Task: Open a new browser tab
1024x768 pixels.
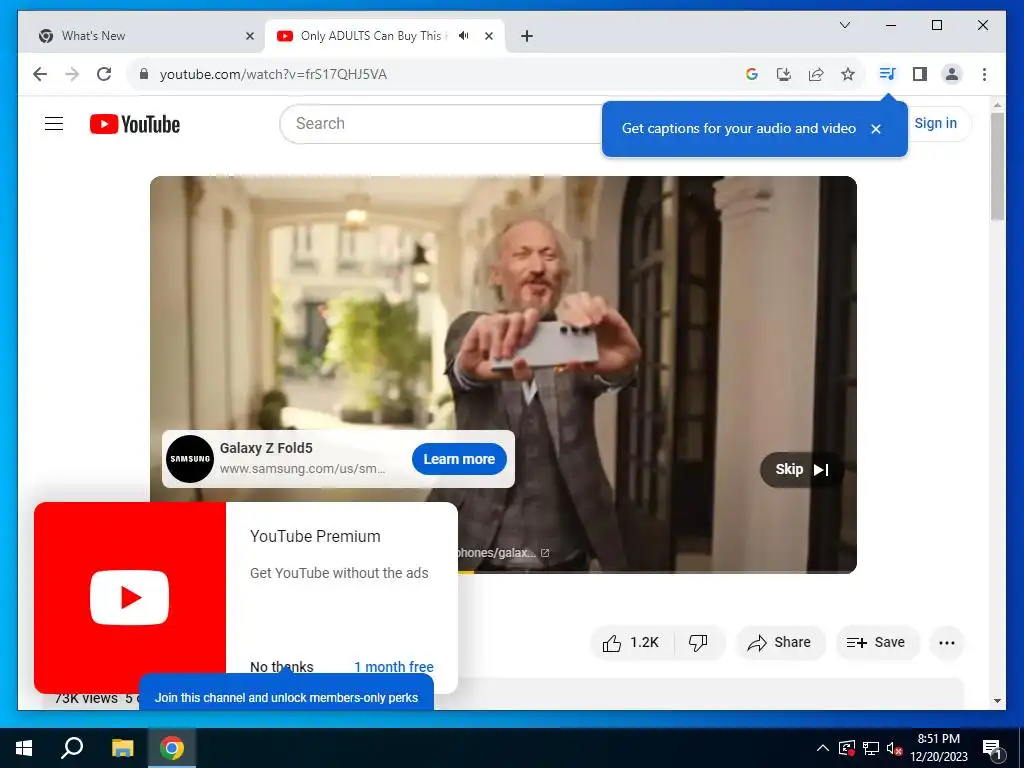Action: click(x=527, y=36)
